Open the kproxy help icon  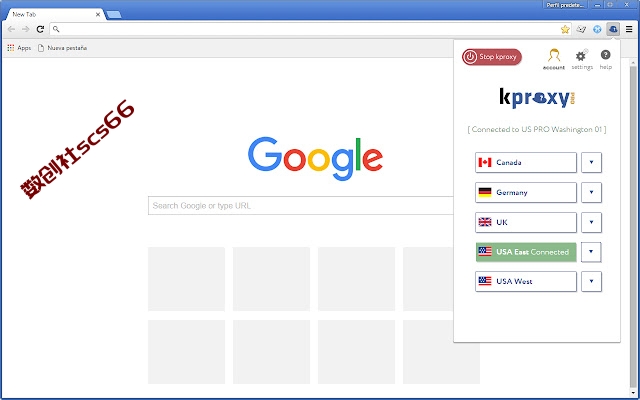pyautogui.click(x=606, y=59)
